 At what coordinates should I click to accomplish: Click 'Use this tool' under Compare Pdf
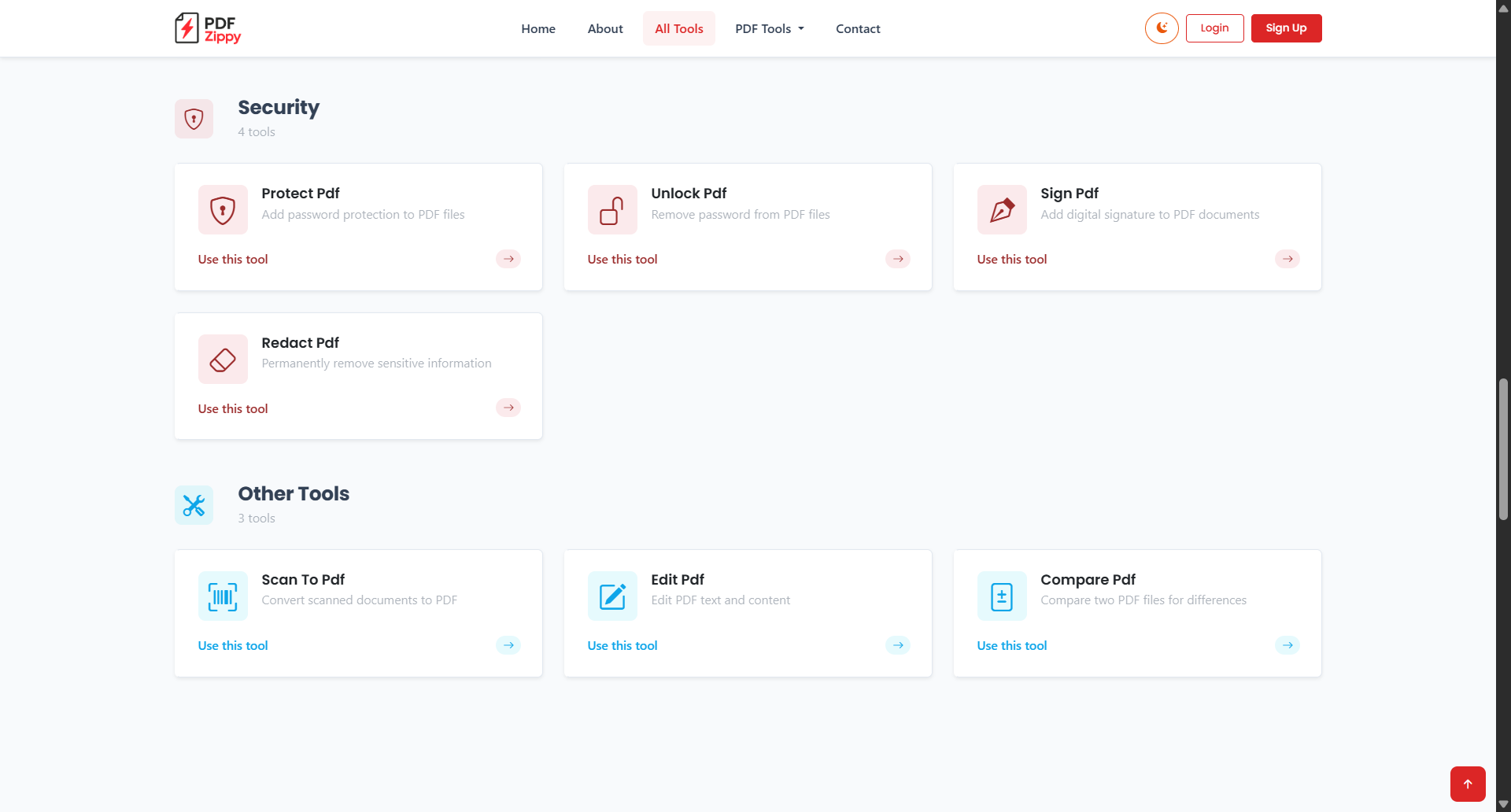coord(1011,646)
